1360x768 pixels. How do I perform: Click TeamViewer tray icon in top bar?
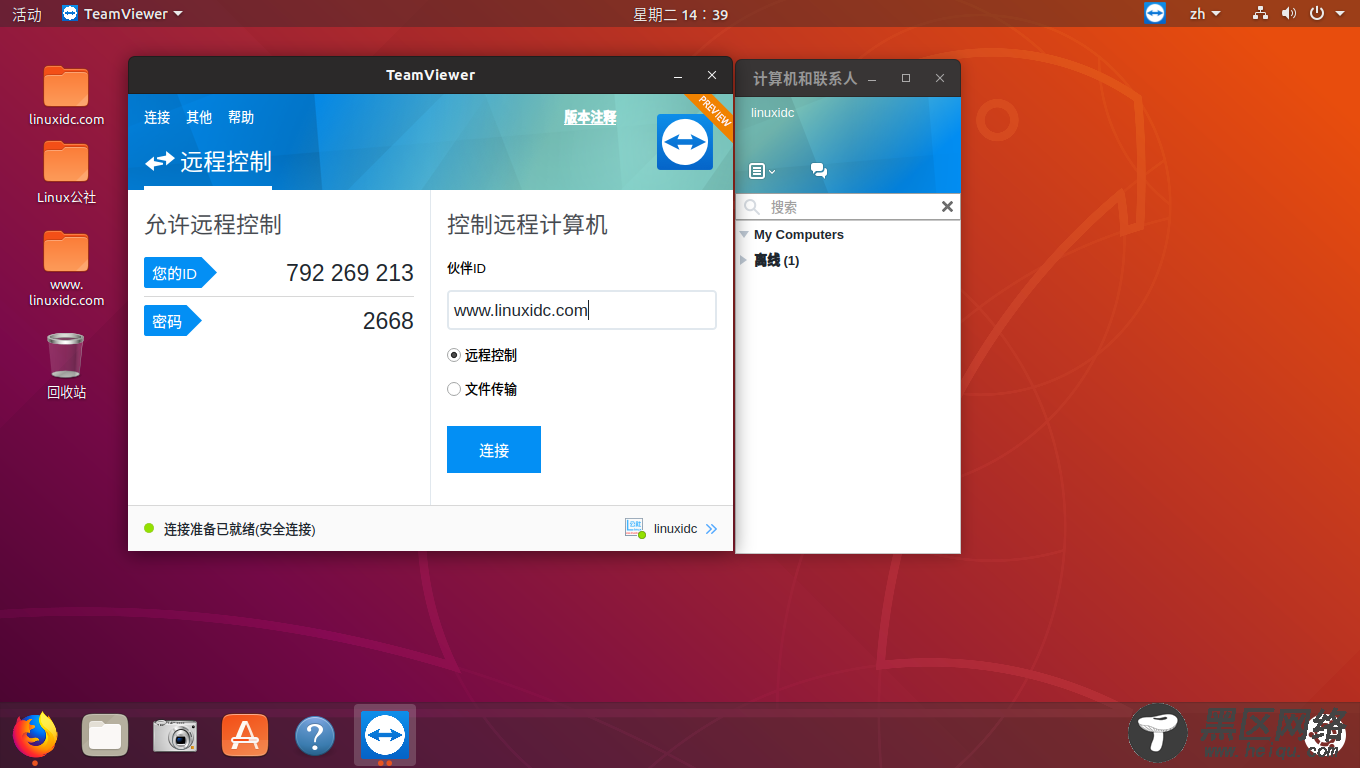point(1155,13)
